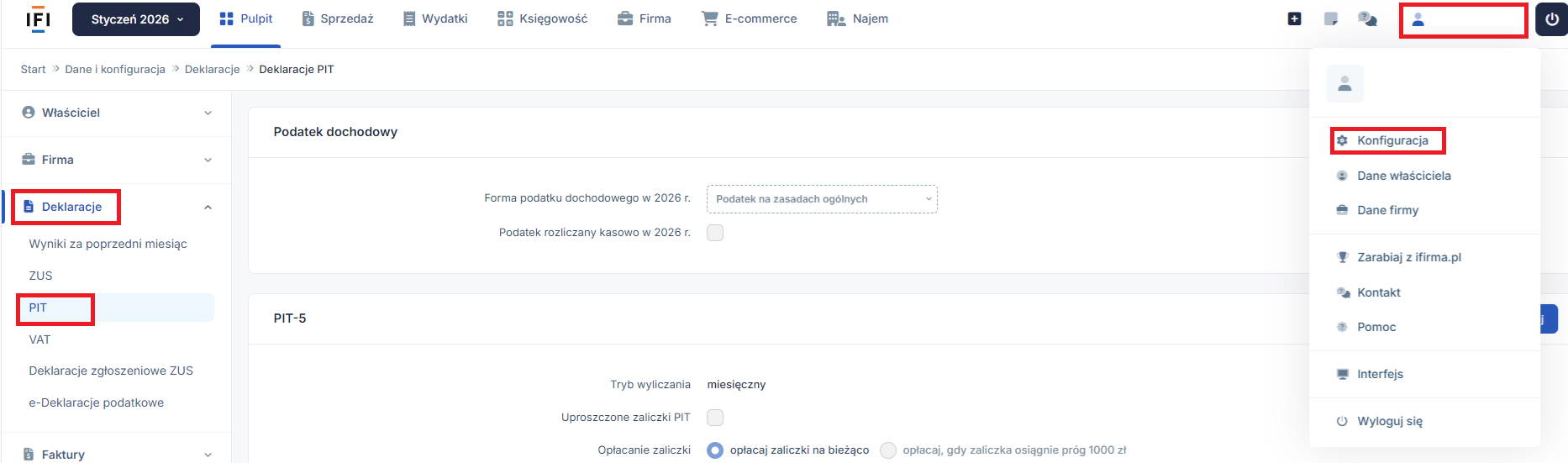This screenshot has height=463, width=1568.
Task: Select the próg 1000 zł radio option
Action: point(888,450)
